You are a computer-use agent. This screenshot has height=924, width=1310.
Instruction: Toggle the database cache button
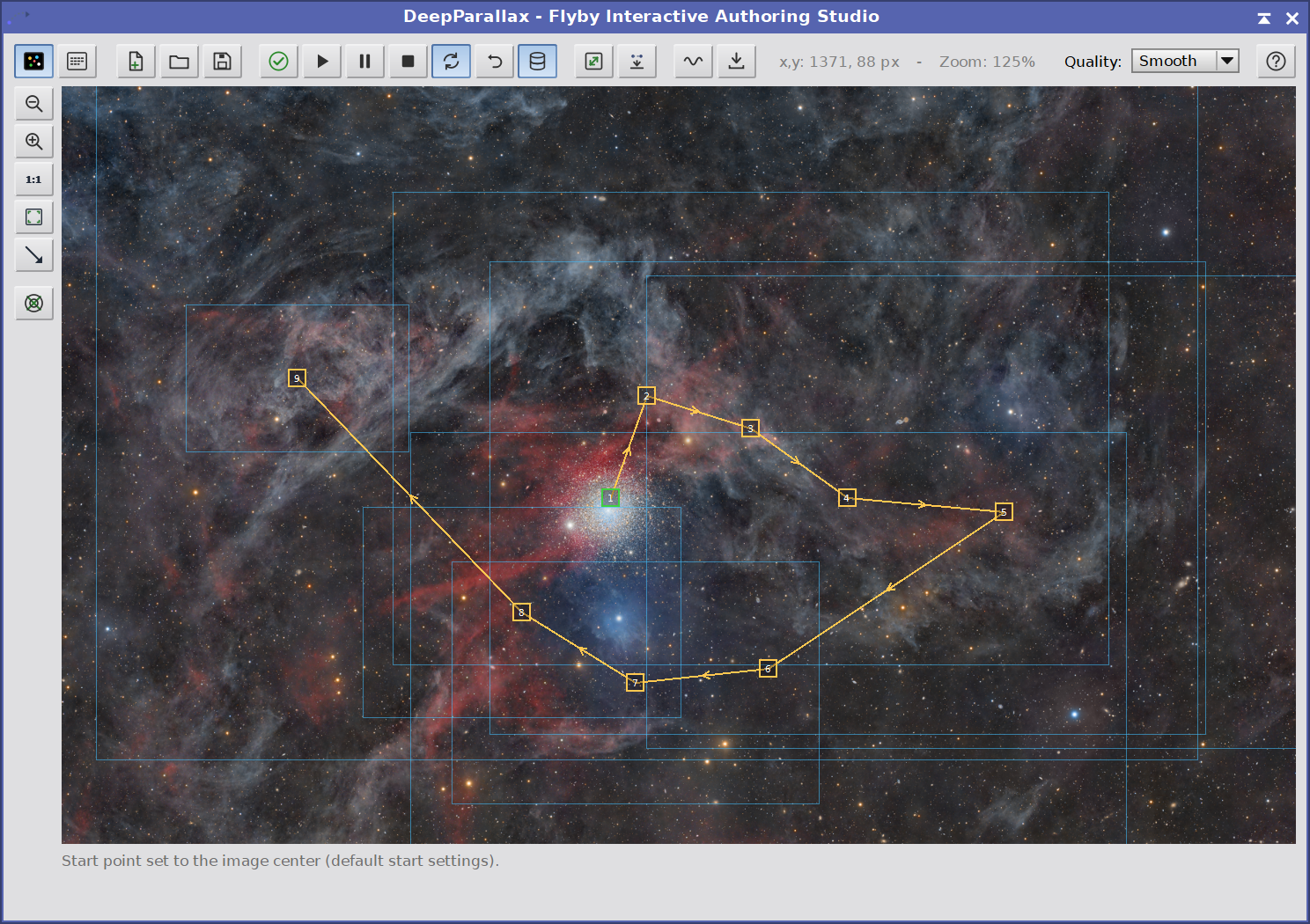point(537,62)
